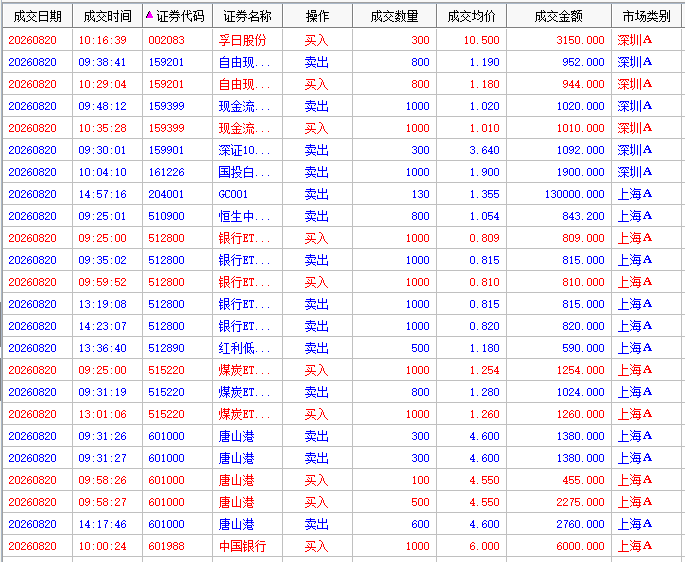685x562 pixels.
Task: Click trade time 09:58:26
Action: click(x=102, y=480)
